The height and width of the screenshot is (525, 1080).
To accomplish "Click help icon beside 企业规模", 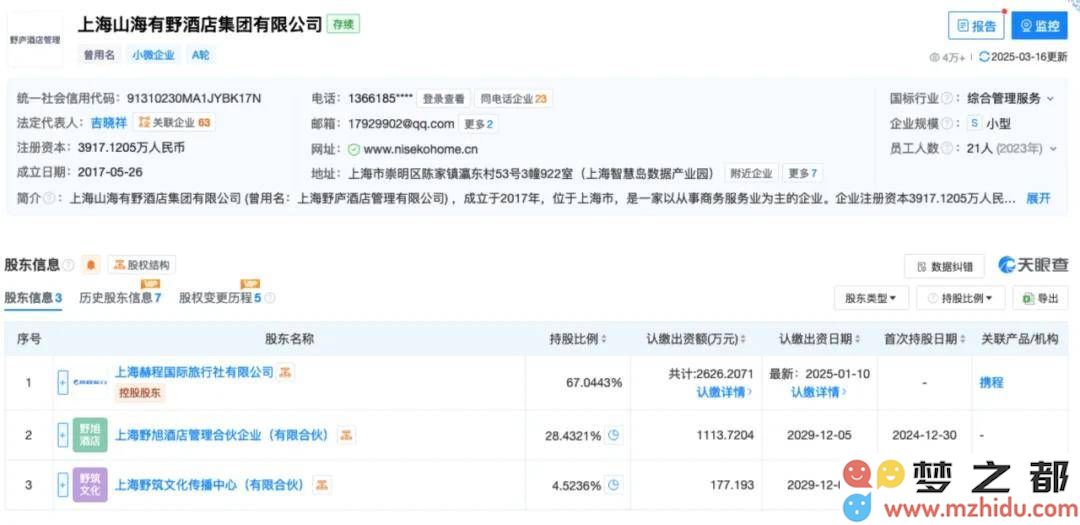I will (x=948, y=124).
